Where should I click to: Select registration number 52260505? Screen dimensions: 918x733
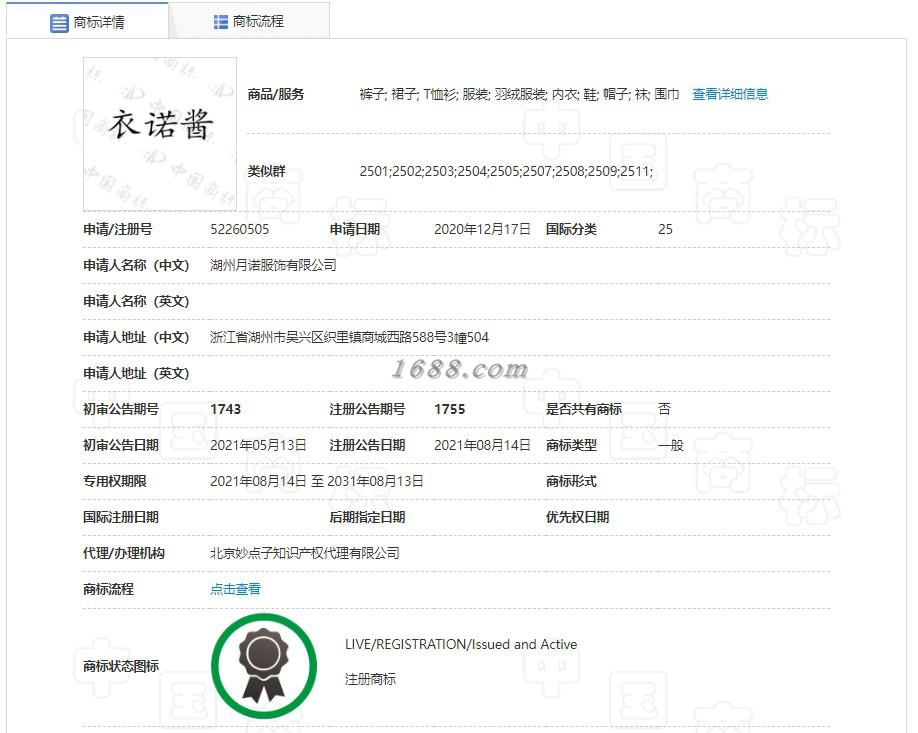coord(239,230)
